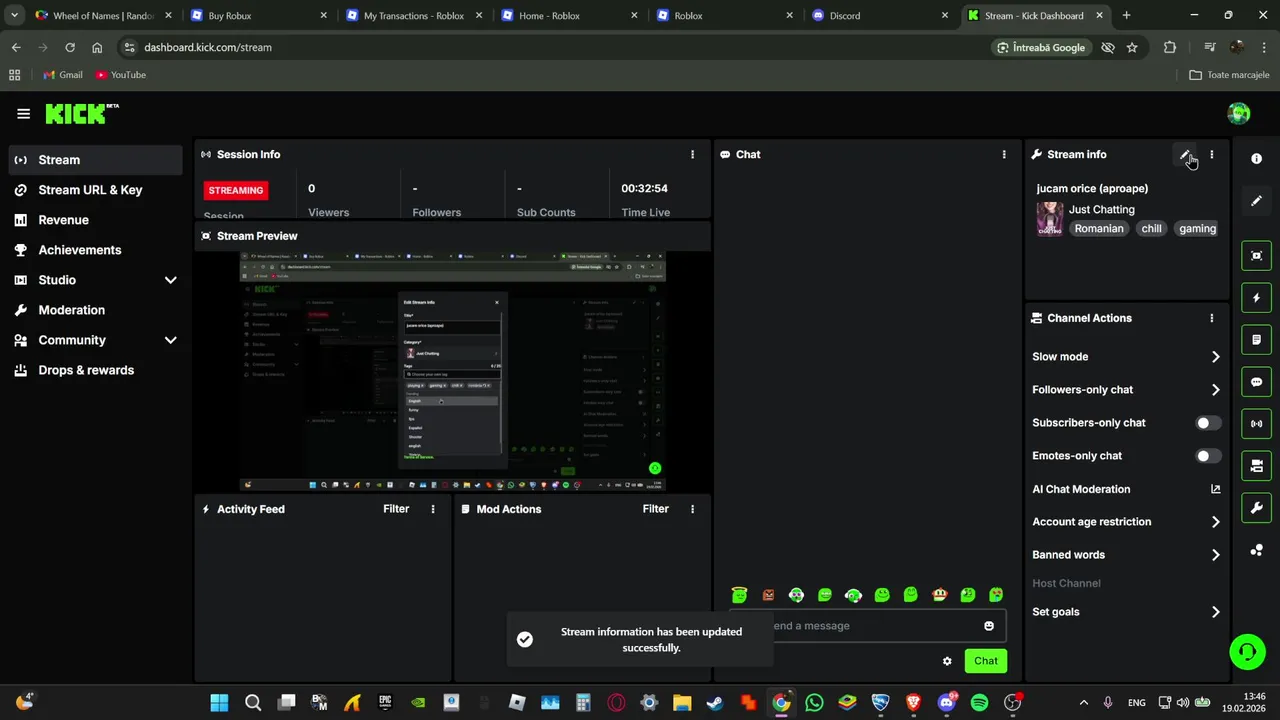Click the Kick logo
Screen dimensions: 1280x720
(x=82, y=114)
